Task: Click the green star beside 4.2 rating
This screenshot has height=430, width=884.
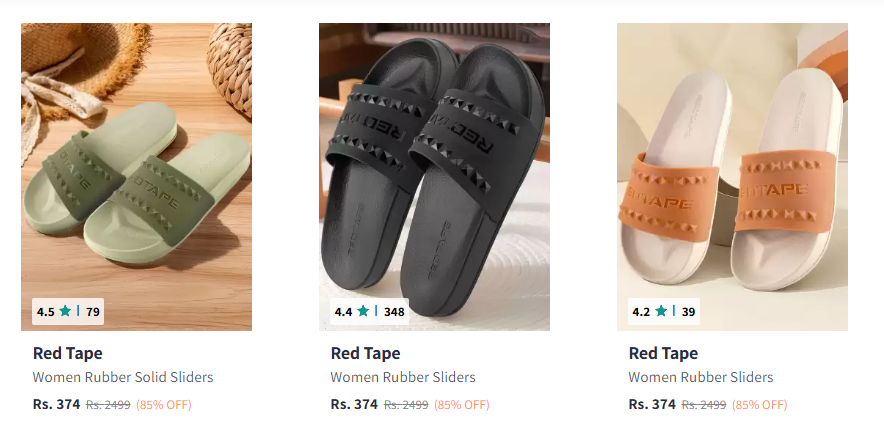Action: [x=661, y=311]
